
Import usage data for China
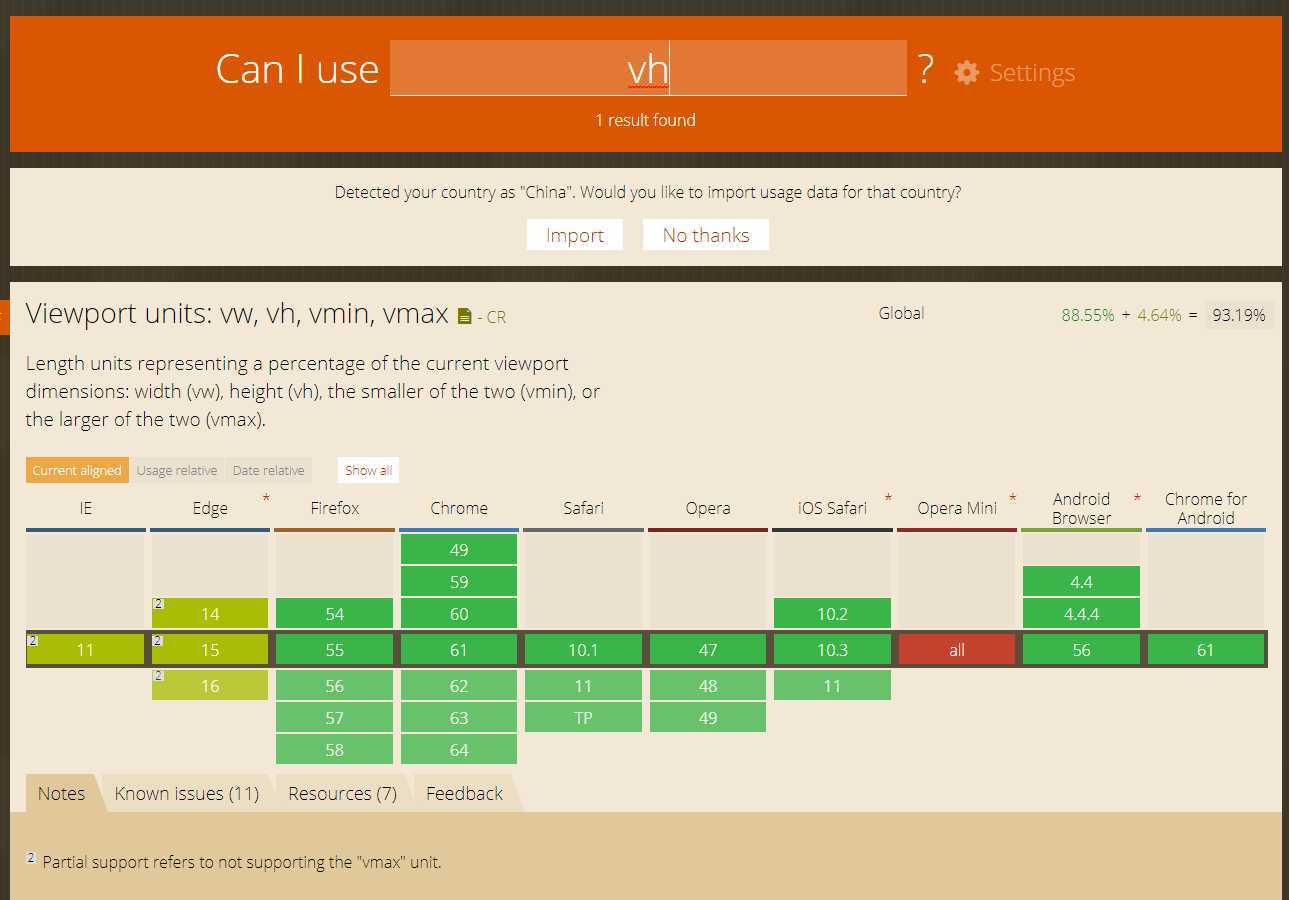[x=575, y=235]
